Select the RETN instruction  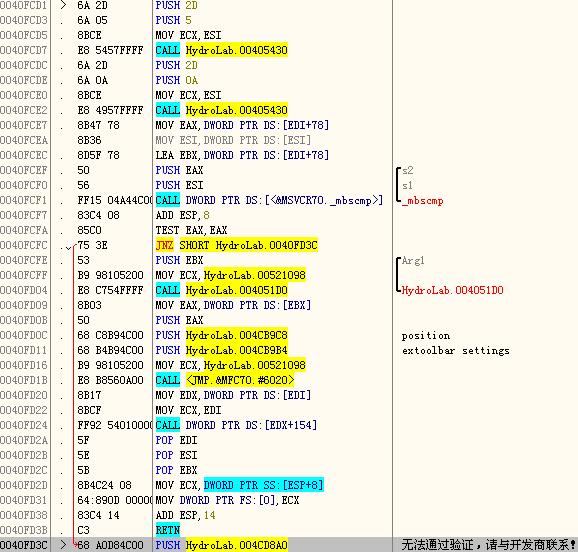(168, 530)
